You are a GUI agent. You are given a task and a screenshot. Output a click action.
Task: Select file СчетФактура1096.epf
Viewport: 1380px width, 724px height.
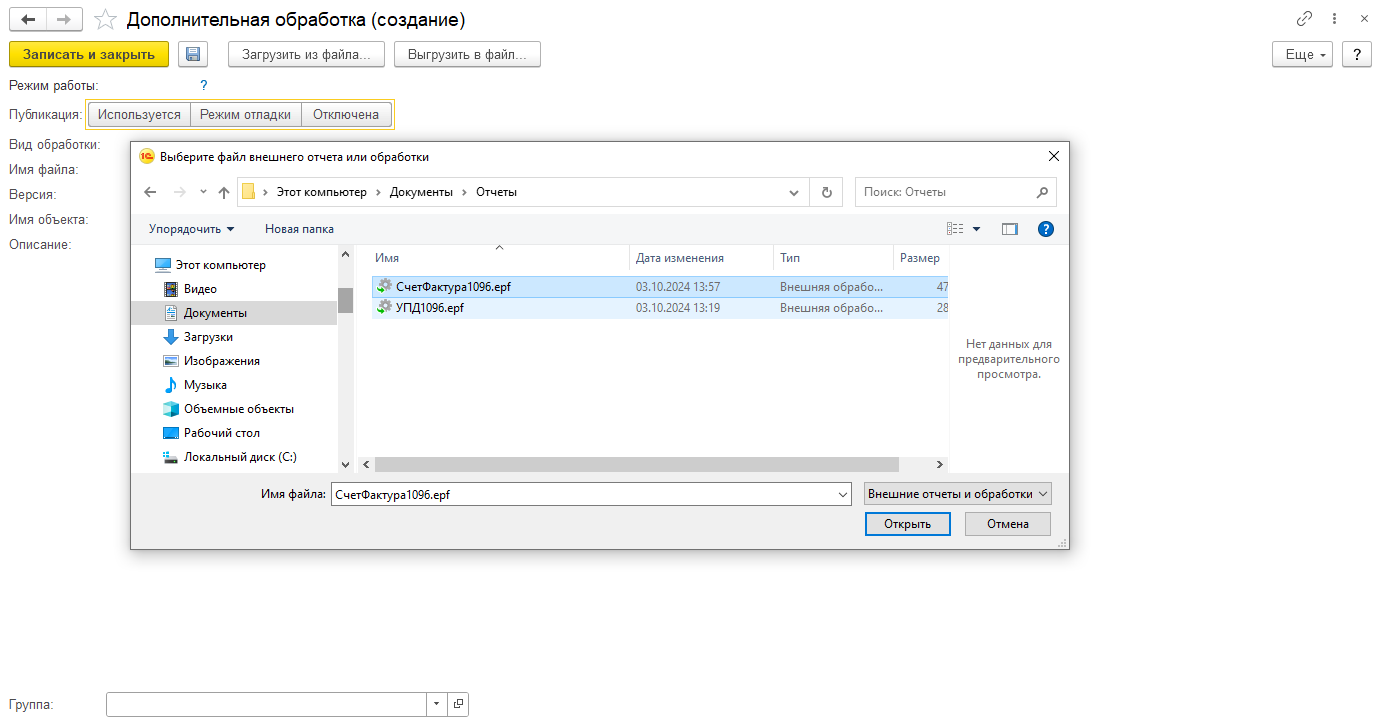660,287
